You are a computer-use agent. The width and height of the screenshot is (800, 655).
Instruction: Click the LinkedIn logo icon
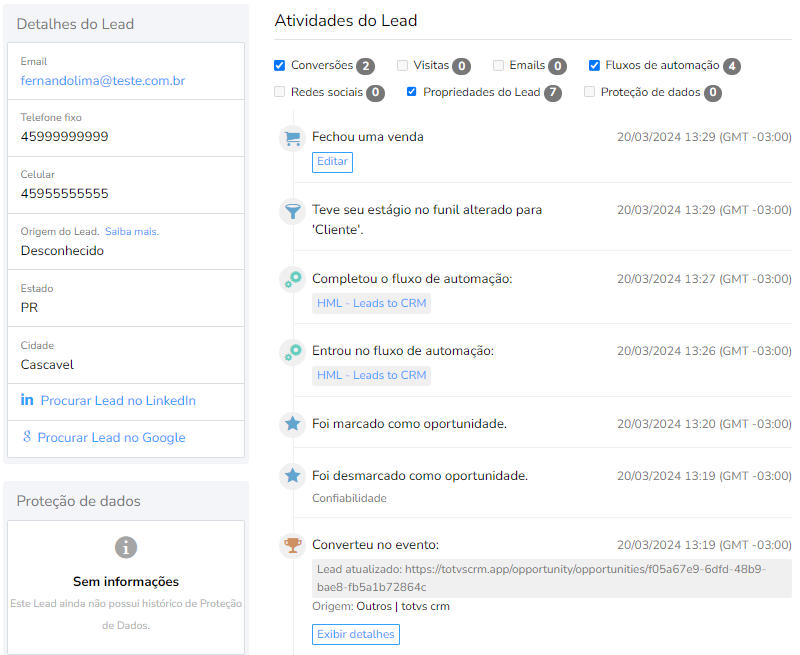click(x=27, y=401)
